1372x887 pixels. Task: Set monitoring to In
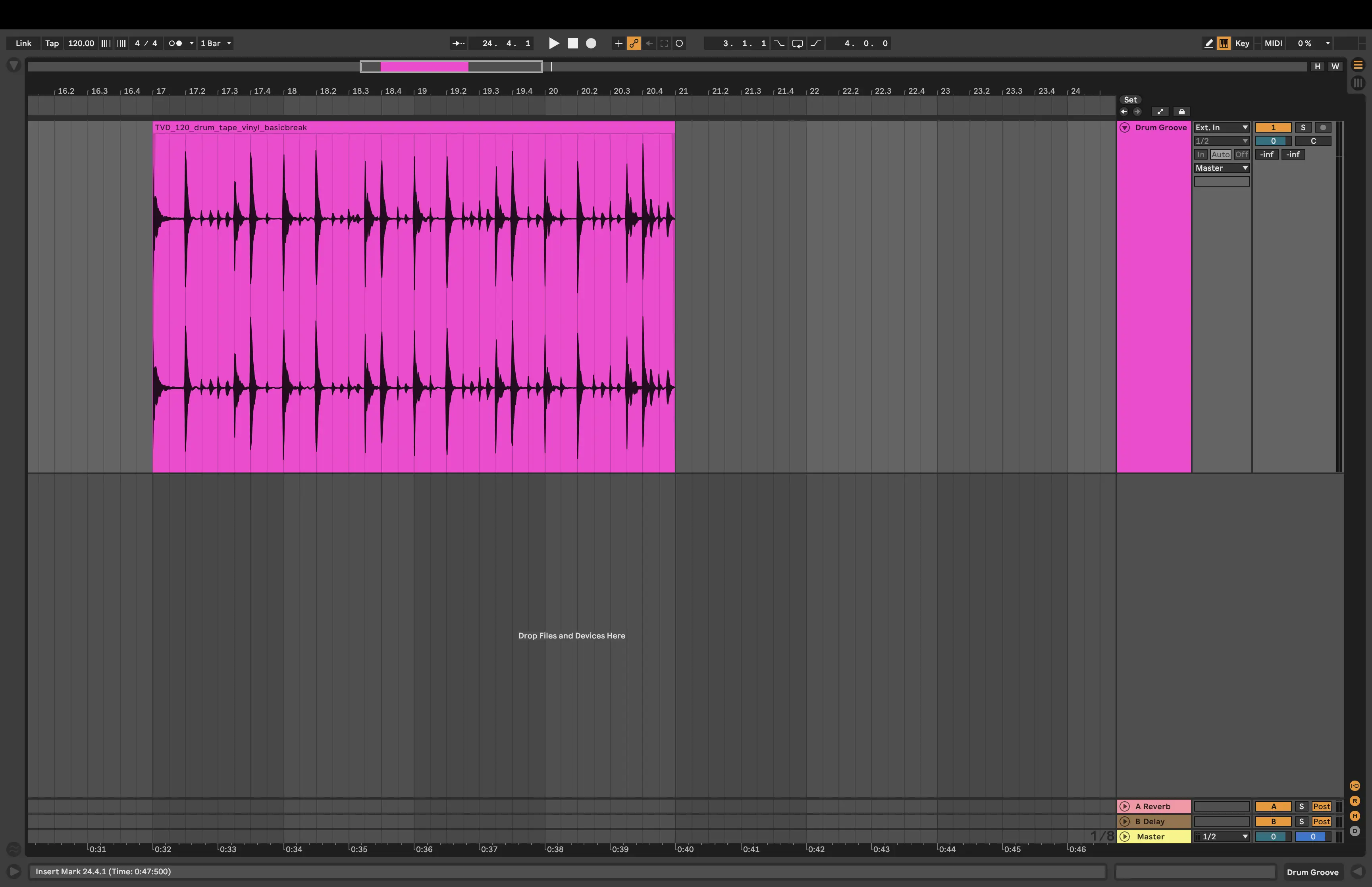pos(1200,154)
